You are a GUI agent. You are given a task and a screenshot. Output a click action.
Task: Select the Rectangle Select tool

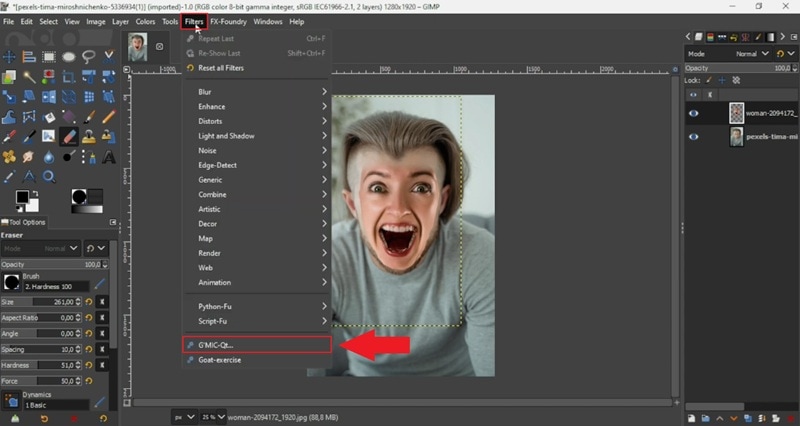point(48,57)
